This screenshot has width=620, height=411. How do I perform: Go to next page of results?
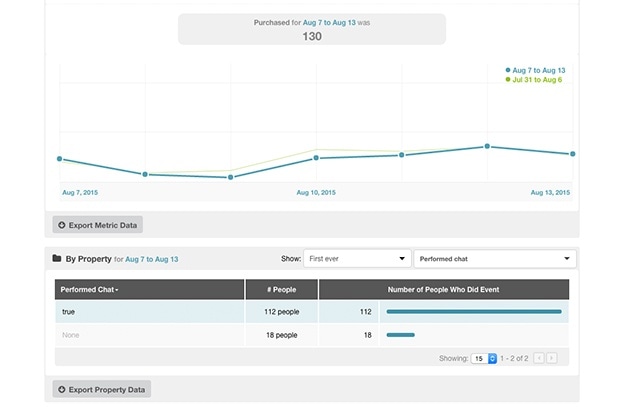[x=552, y=357]
